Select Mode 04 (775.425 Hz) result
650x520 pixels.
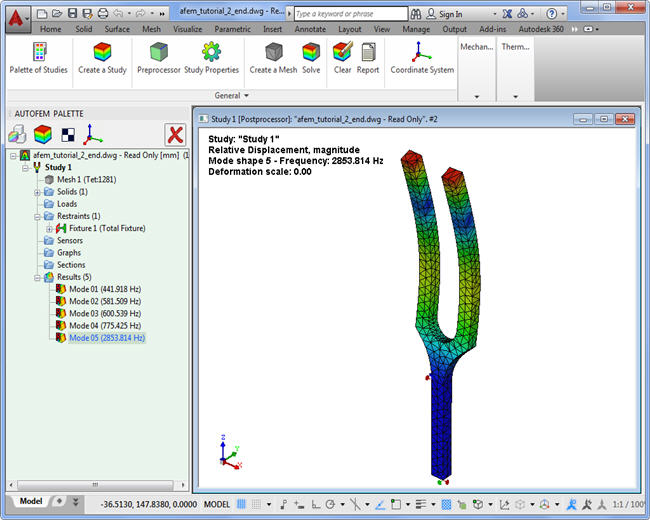click(105, 326)
